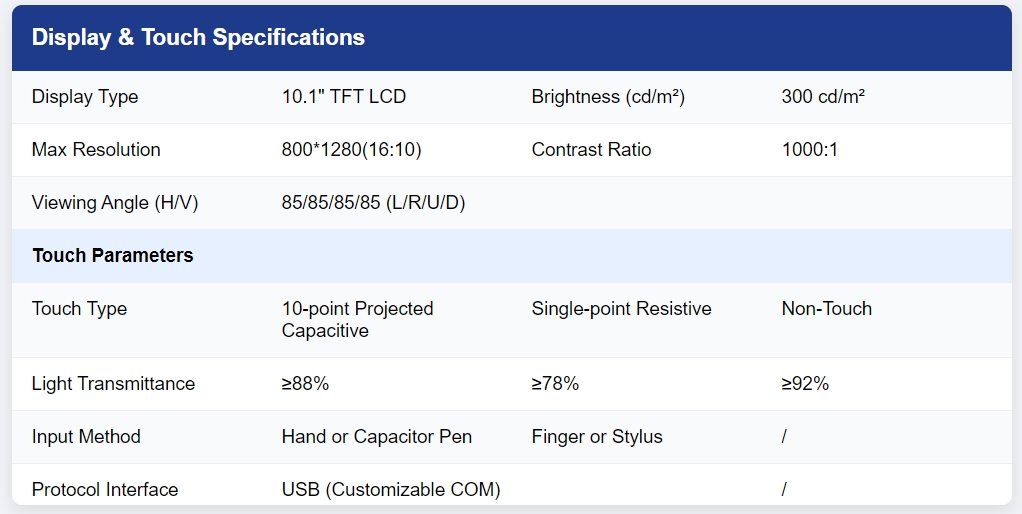Select the Hand or Capacitor Pen cell
The width and height of the screenshot is (1022, 514).
click(377, 436)
